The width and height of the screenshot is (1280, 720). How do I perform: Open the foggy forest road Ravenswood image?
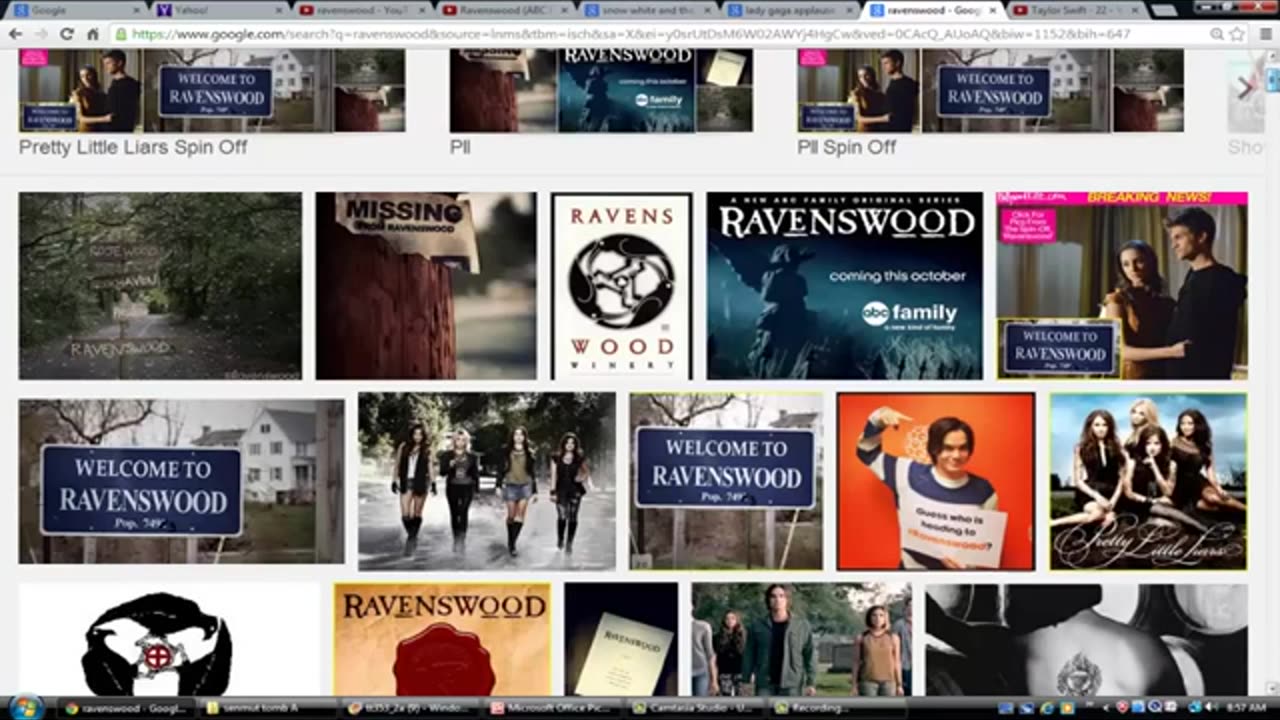coord(160,286)
